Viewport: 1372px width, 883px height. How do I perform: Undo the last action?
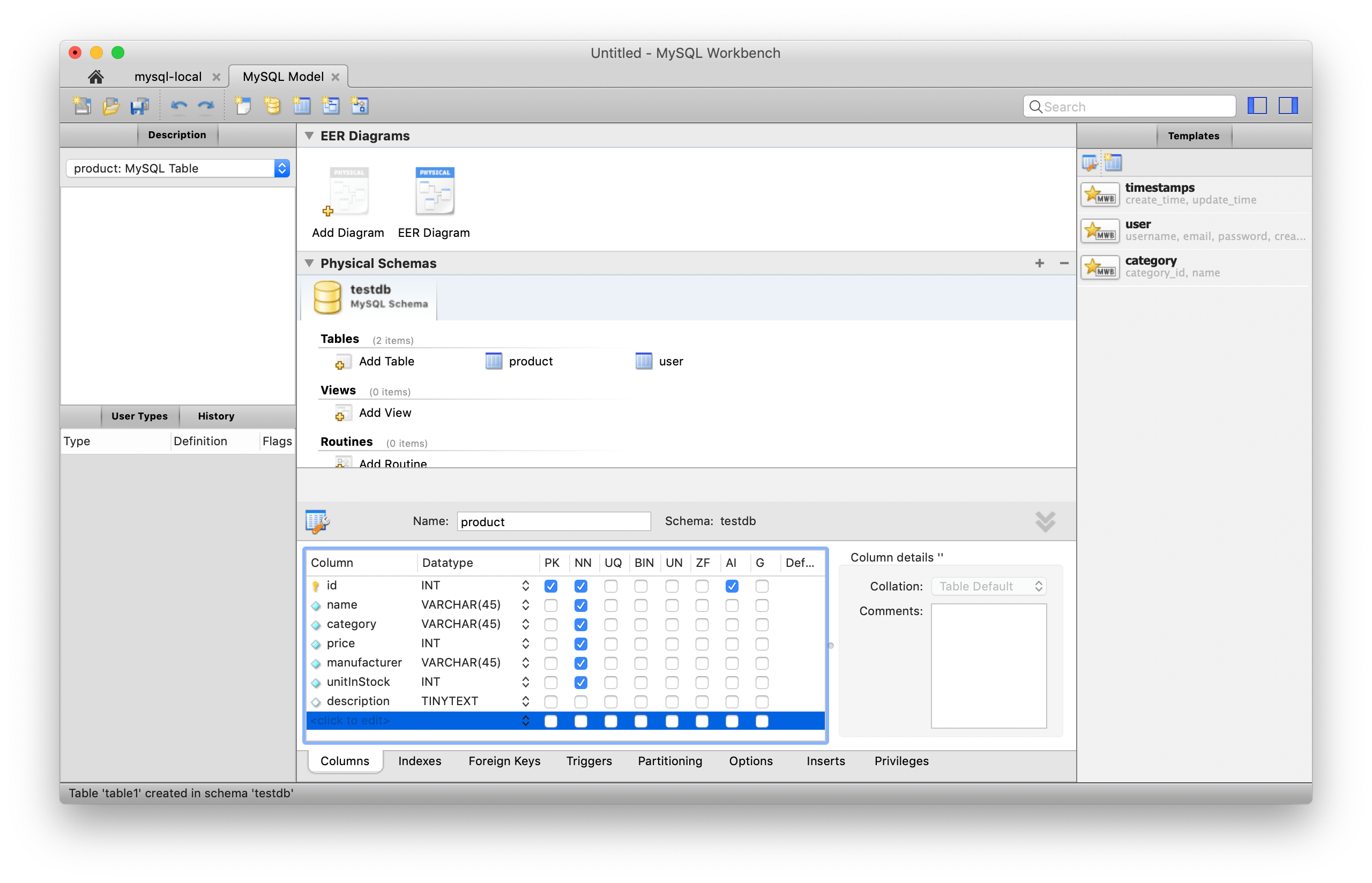point(178,106)
